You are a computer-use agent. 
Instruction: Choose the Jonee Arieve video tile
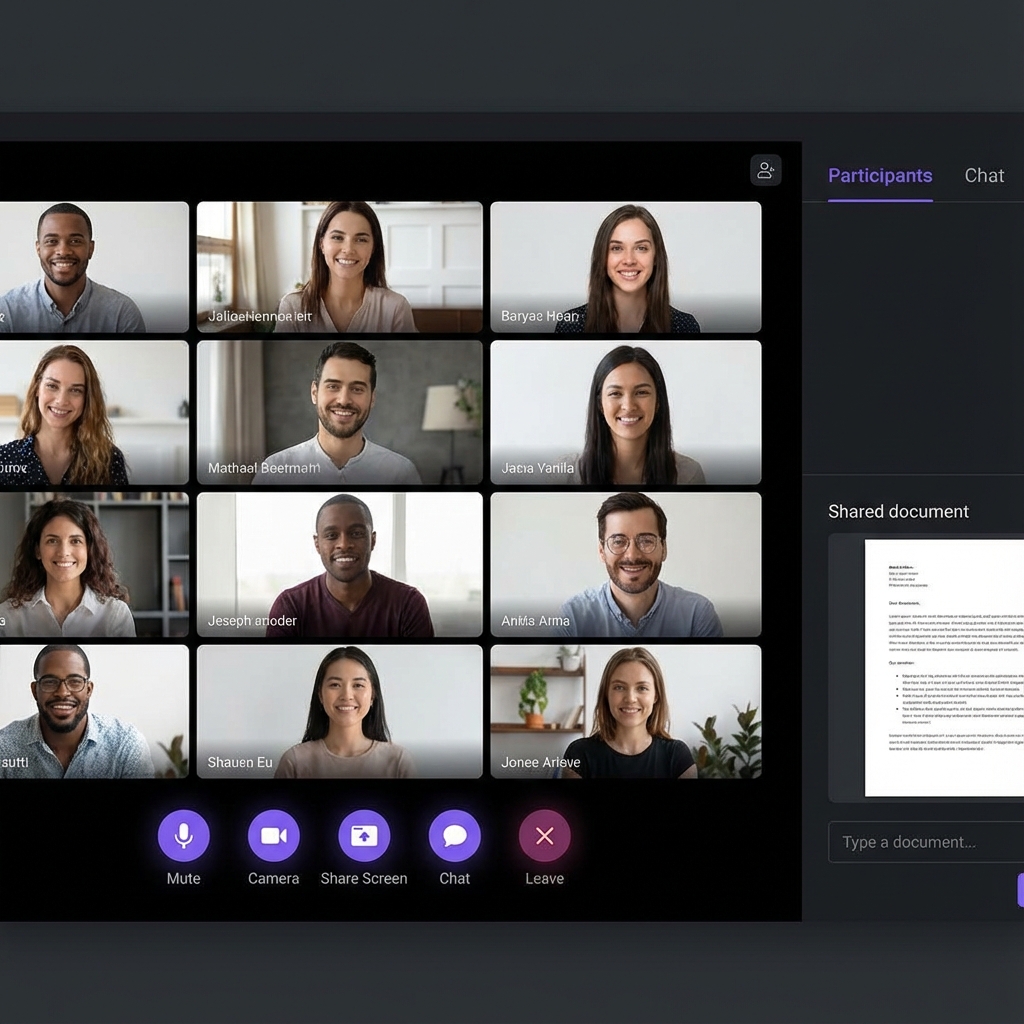coord(626,711)
